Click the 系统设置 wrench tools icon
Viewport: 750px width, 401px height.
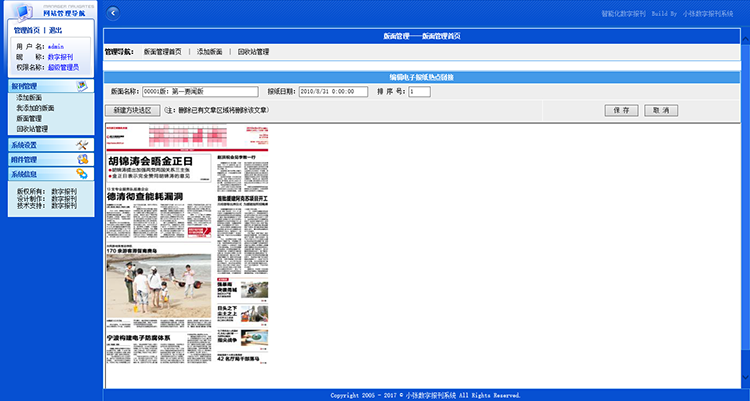tap(82, 145)
